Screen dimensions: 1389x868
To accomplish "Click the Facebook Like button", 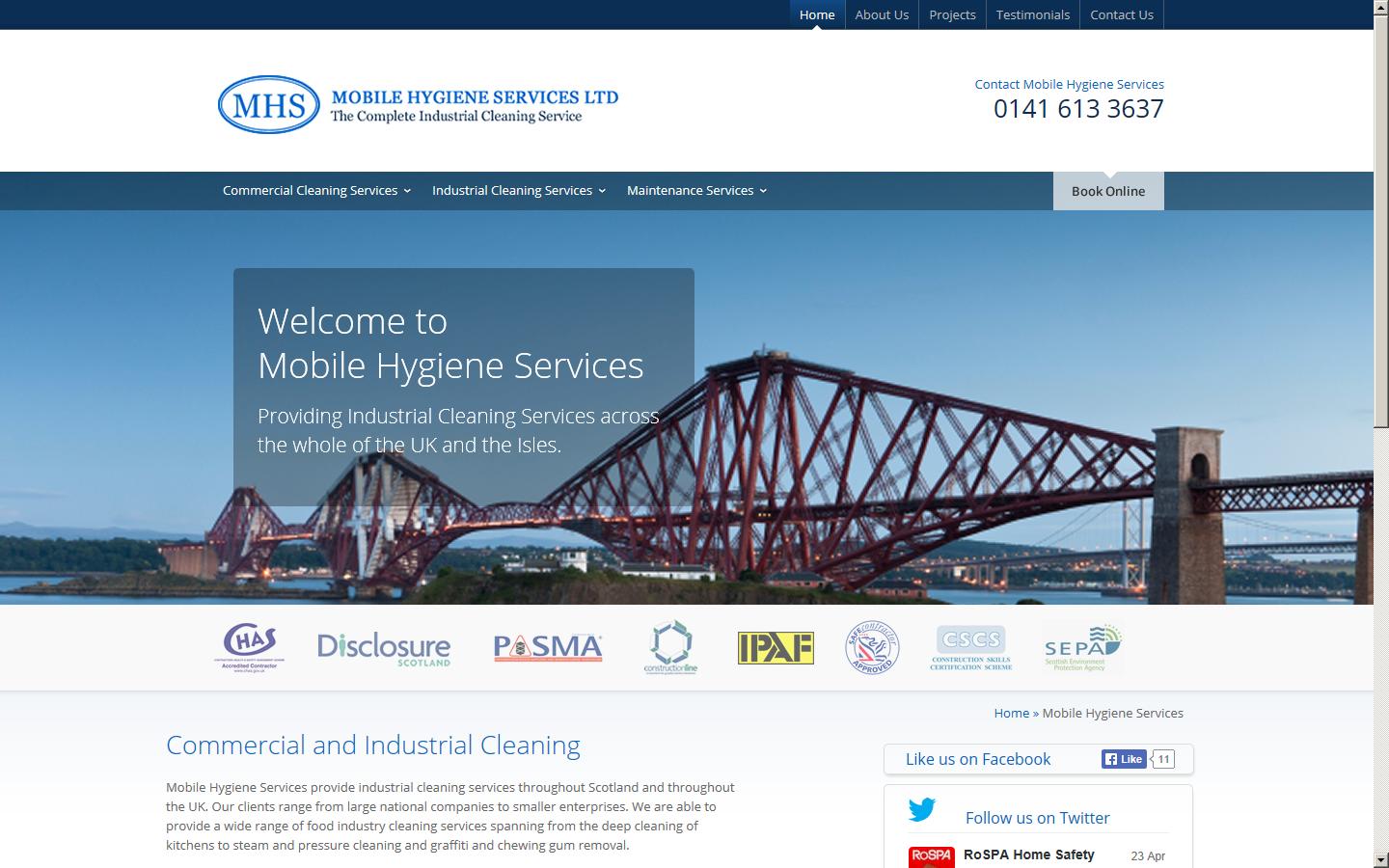I will pos(1124,759).
